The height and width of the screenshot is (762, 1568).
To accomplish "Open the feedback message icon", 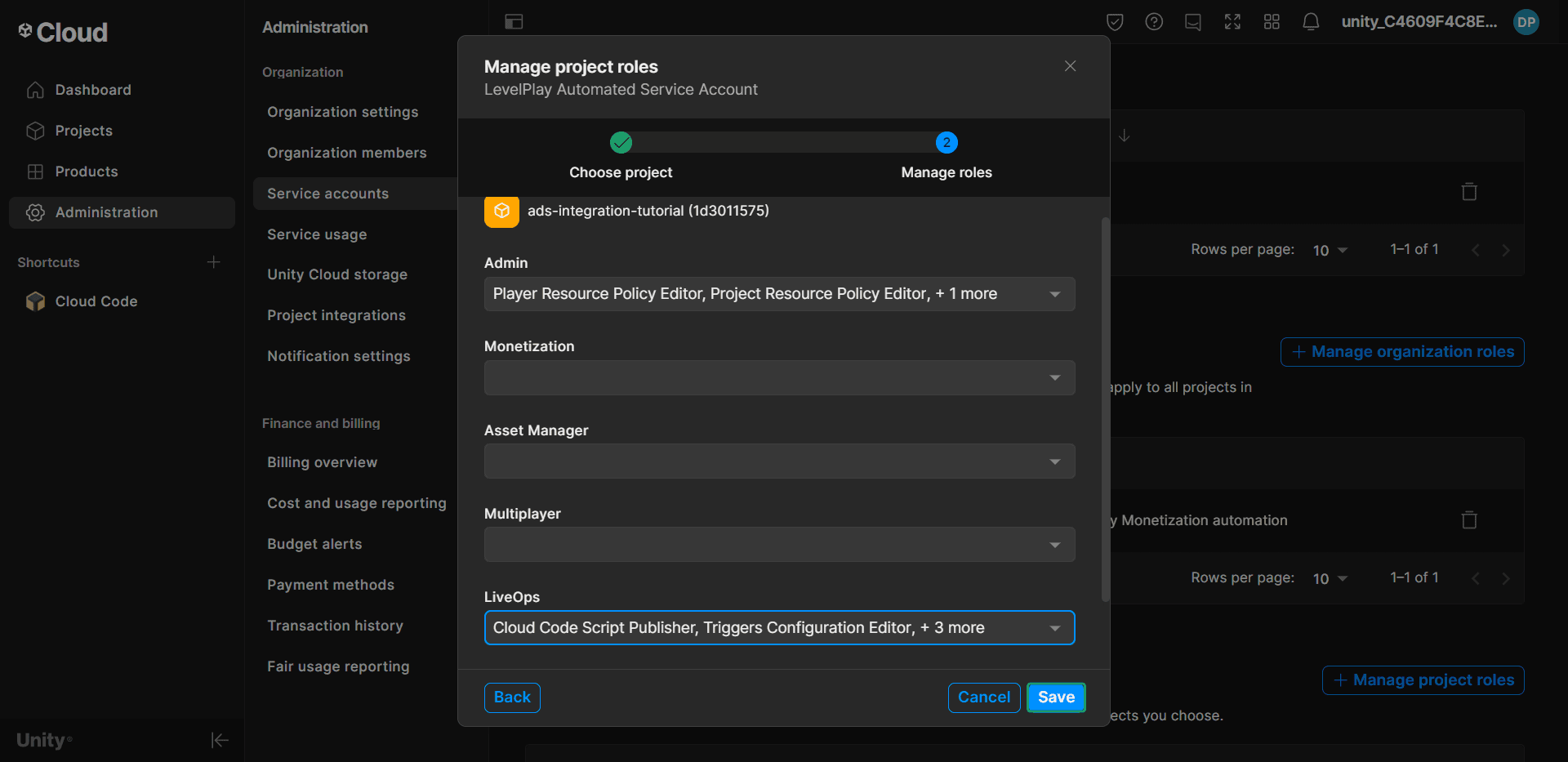I will point(1193,22).
